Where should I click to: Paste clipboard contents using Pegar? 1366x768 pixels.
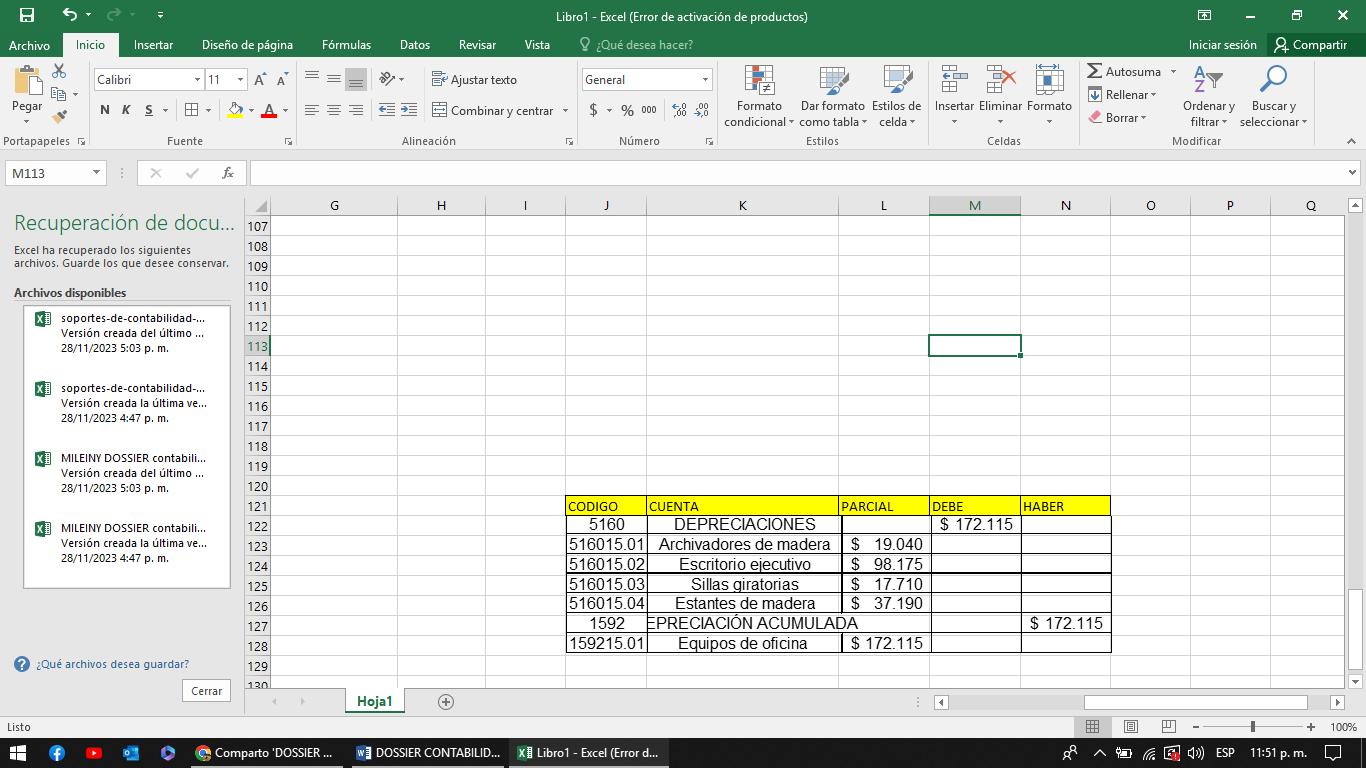(x=27, y=96)
